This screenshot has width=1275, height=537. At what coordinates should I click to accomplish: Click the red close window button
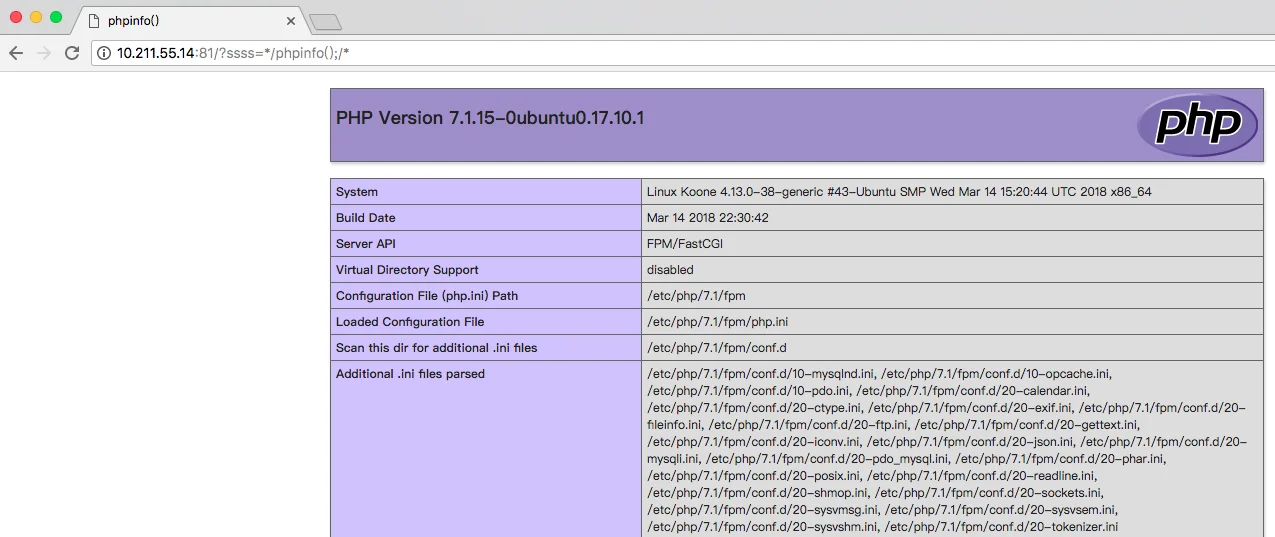16,17
